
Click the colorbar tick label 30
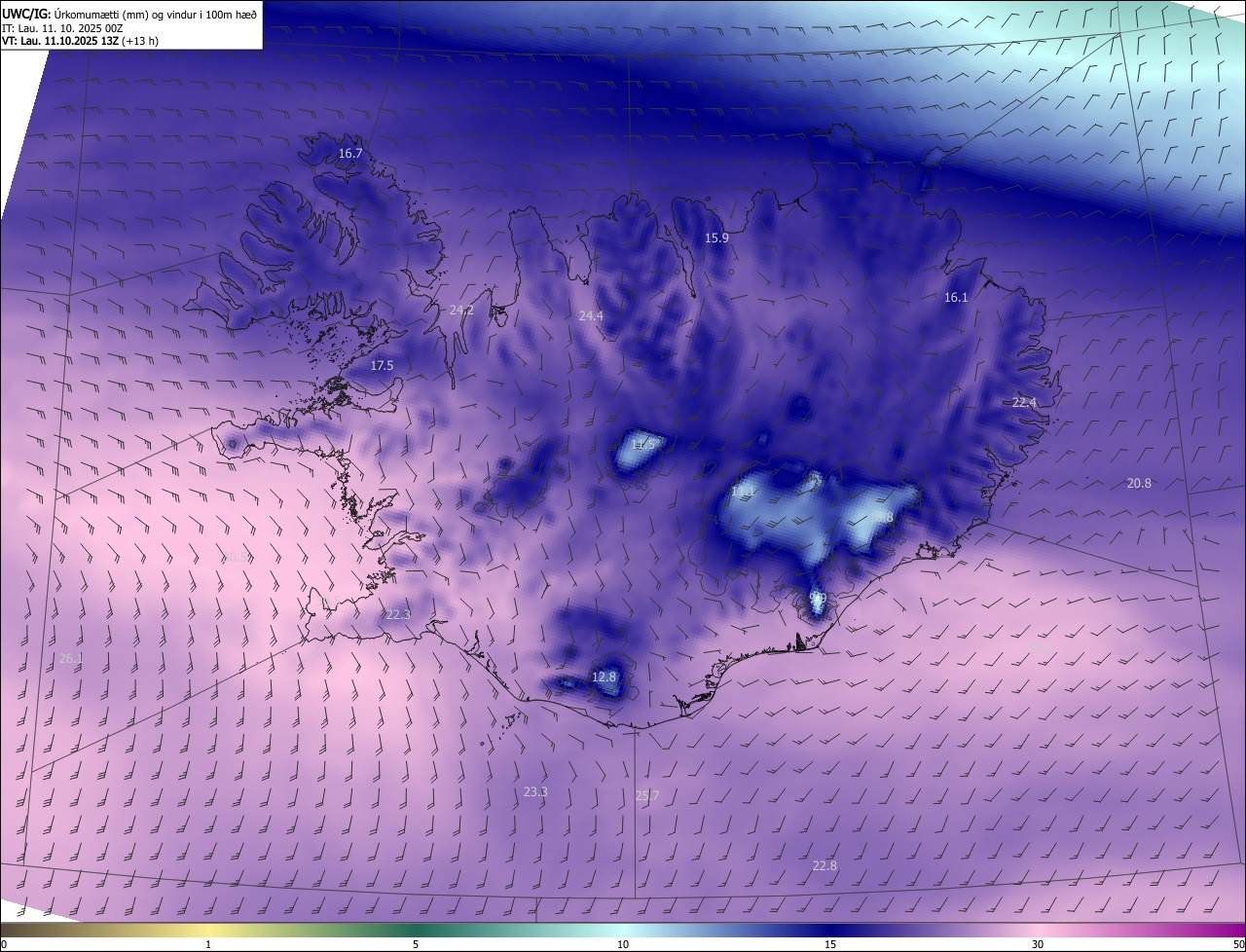(x=1038, y=945)
